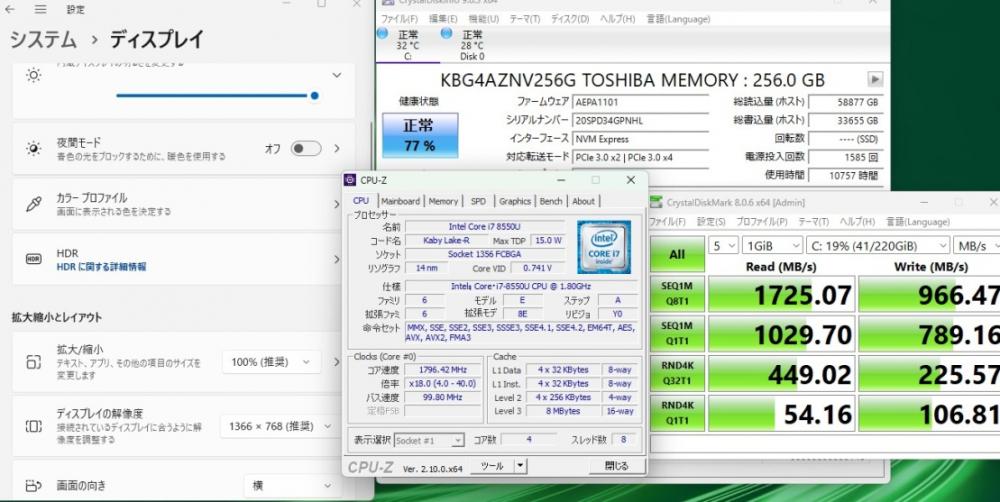Switch to the Mainboard tab
Viewport: 1000px width, 502px height.
click(x=401, y=201)
